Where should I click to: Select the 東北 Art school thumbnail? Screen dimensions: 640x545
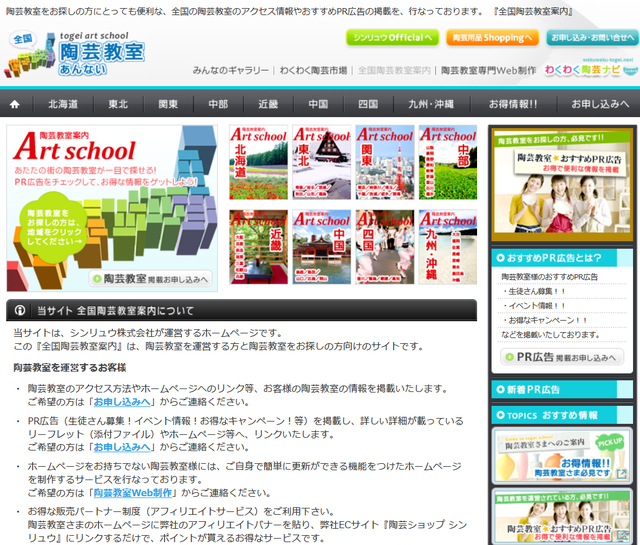pos(321,162)
